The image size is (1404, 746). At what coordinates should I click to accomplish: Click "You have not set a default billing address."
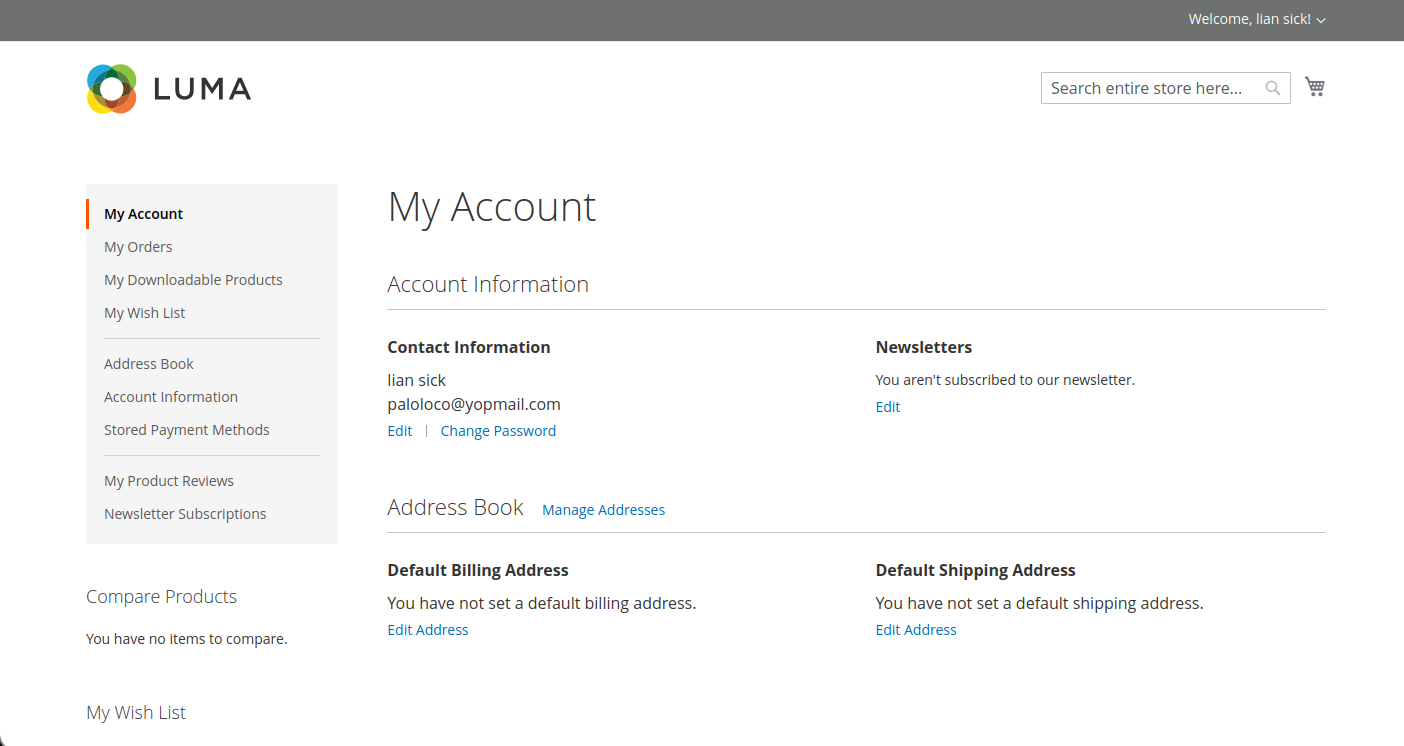[542, 604]
